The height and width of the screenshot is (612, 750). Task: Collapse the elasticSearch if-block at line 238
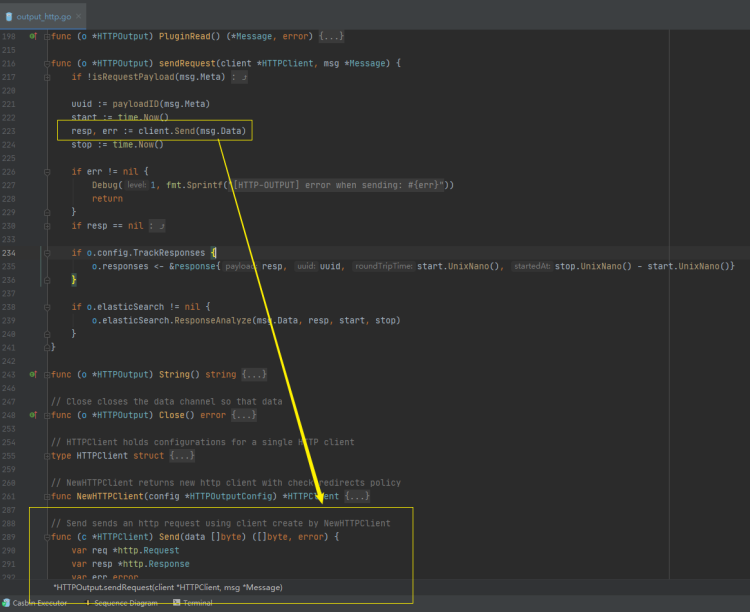[x=47, y=307]
